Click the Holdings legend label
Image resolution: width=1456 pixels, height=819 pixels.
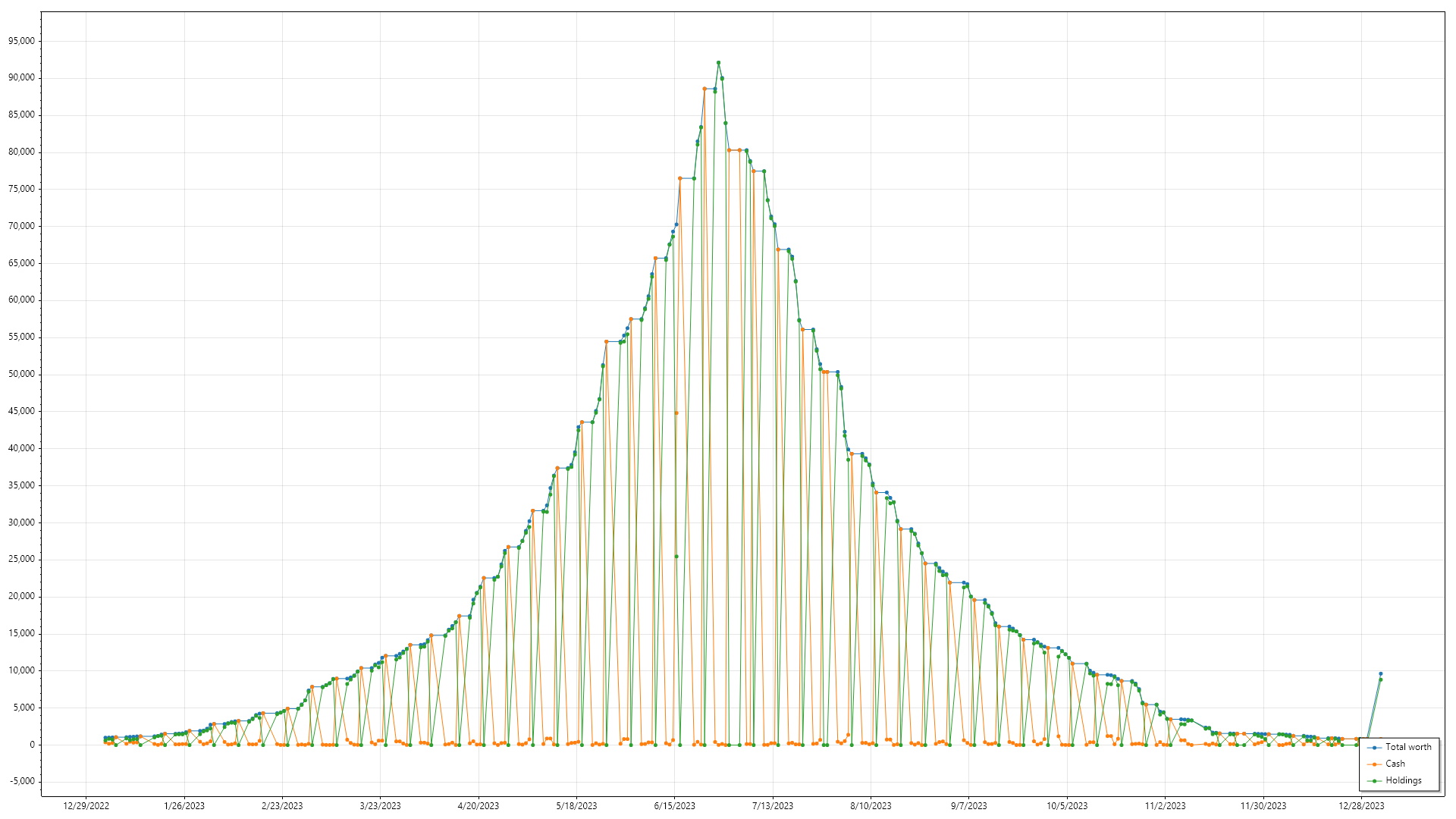pos(1403,780)
